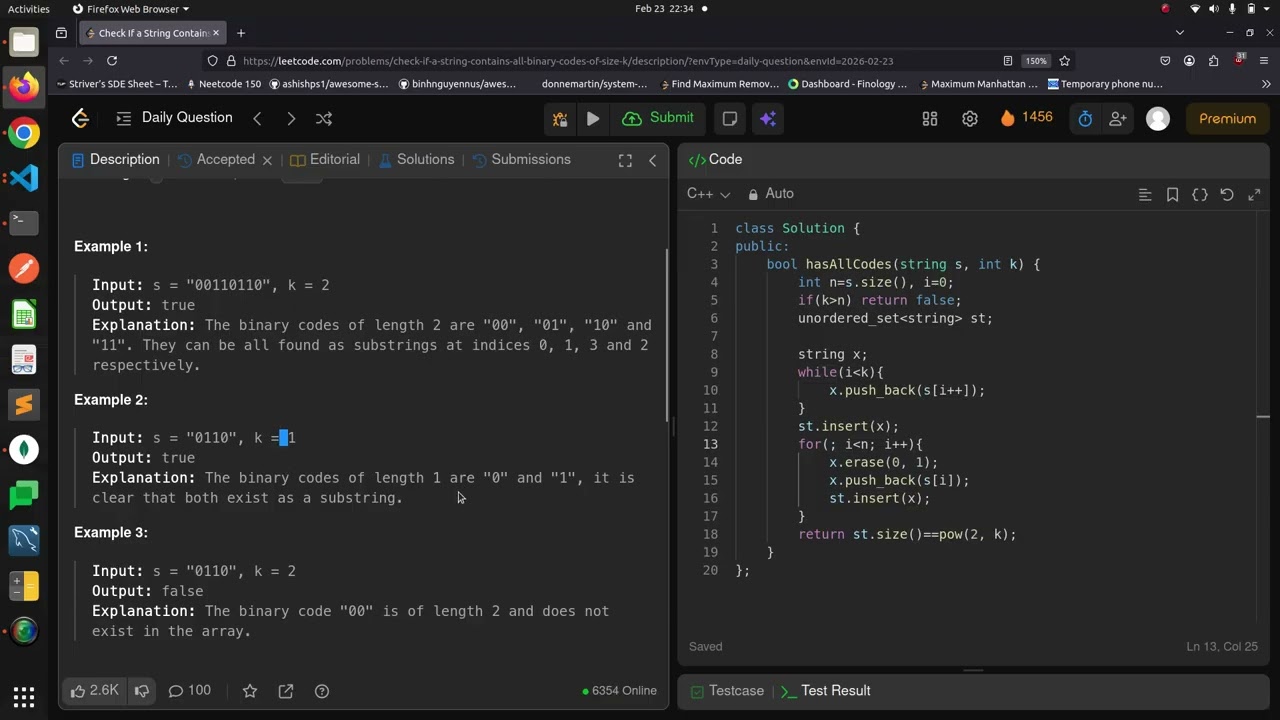This screenshot has width=1280, height=720.
Task: Open the layout grid icon
Action: click(x=930, y=118)
